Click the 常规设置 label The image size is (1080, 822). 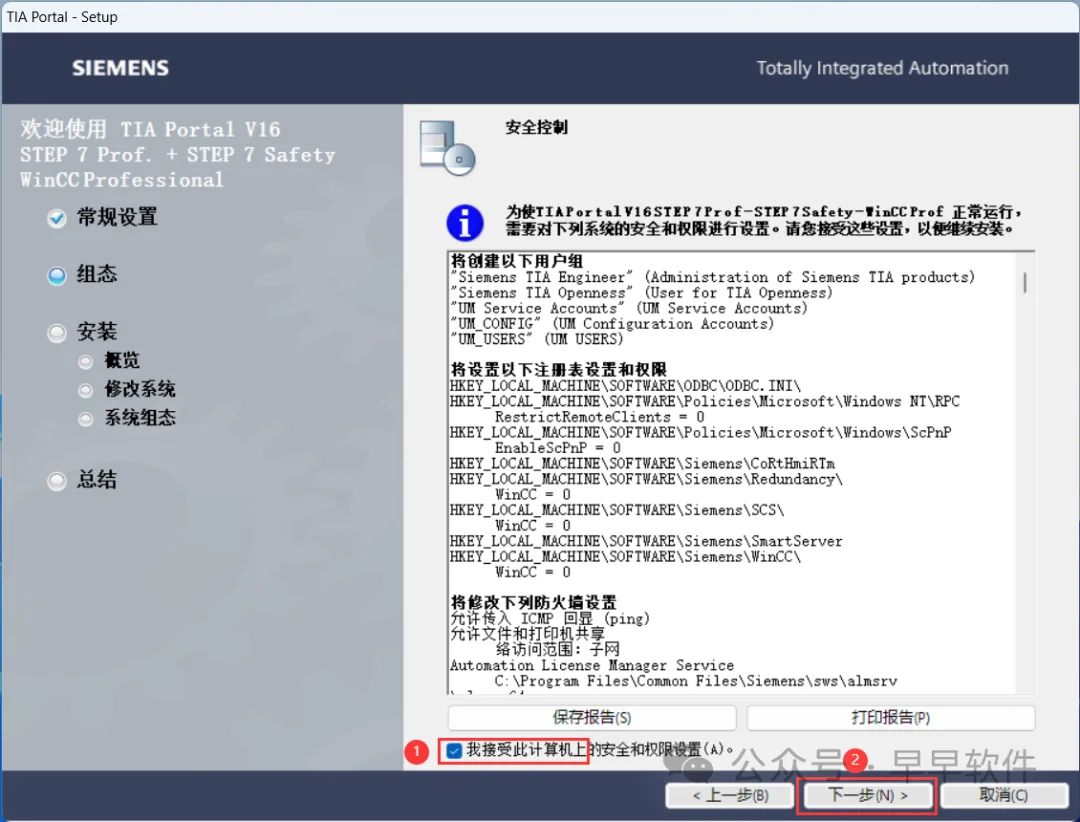[117, 218]
